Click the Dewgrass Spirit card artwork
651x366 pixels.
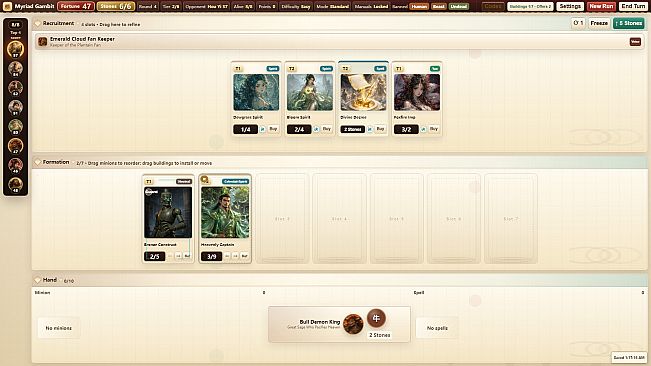(256, 92)
